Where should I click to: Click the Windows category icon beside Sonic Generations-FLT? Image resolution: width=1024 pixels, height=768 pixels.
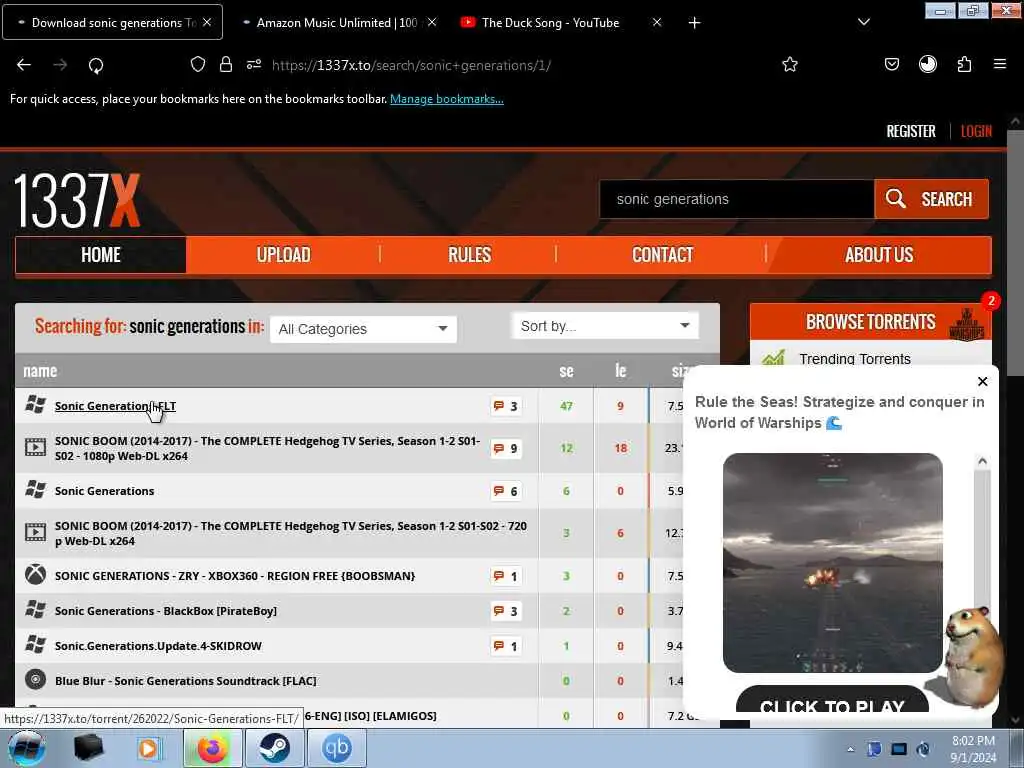pyautogui.click(x=35, y=405)
